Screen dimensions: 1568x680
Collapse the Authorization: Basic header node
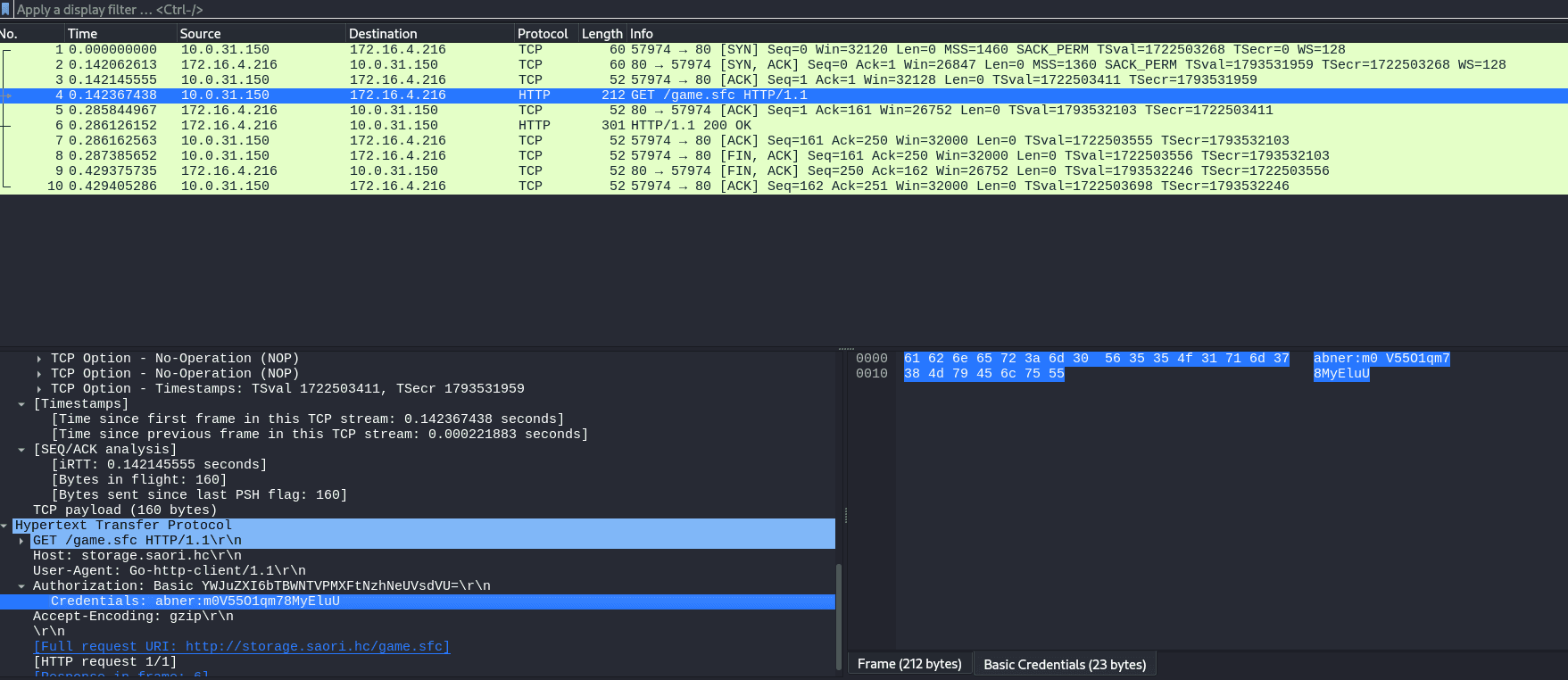(x=21, y=586)
